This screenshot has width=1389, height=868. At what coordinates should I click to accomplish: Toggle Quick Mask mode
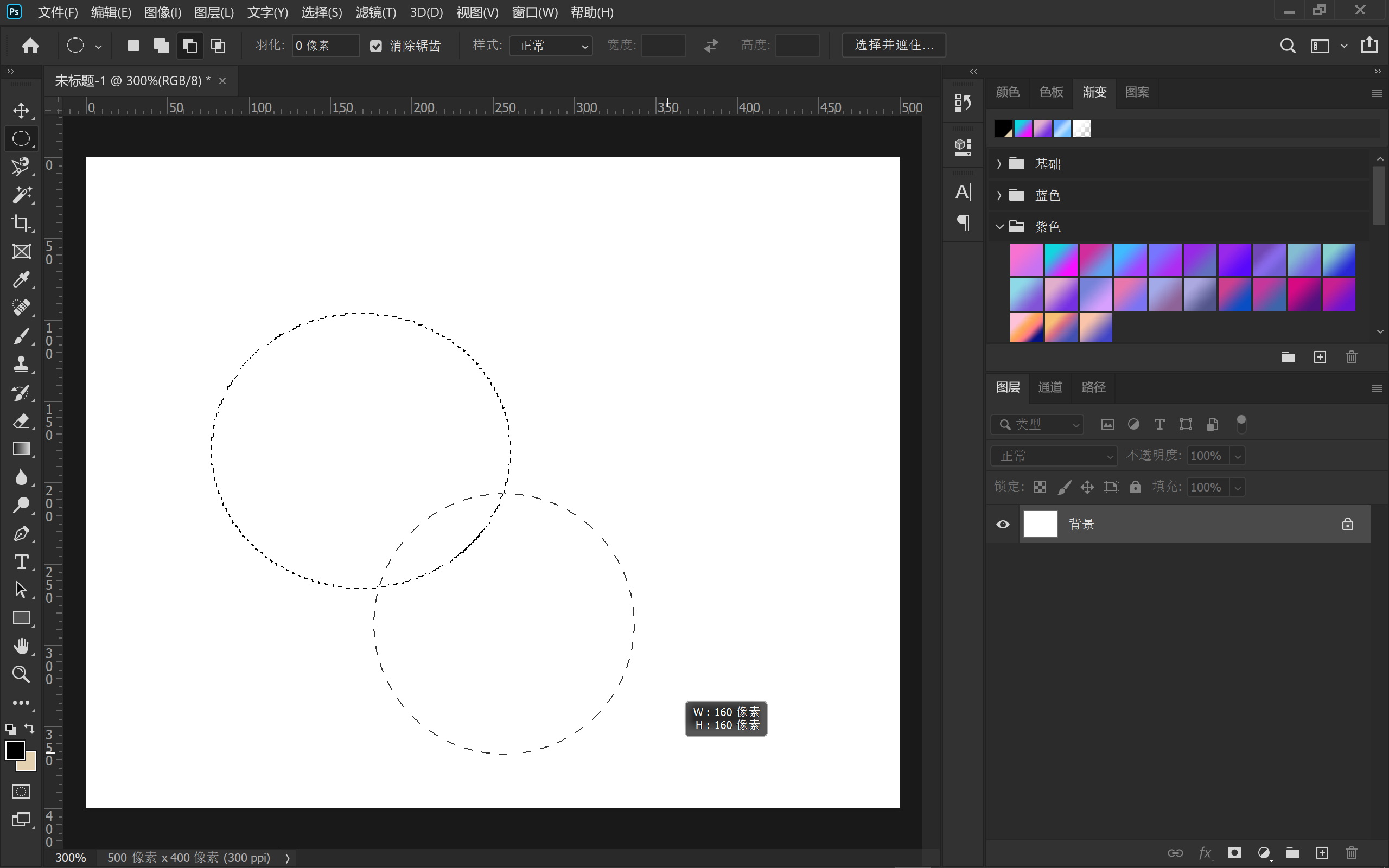pyautogui.click(x=21, y=792)
